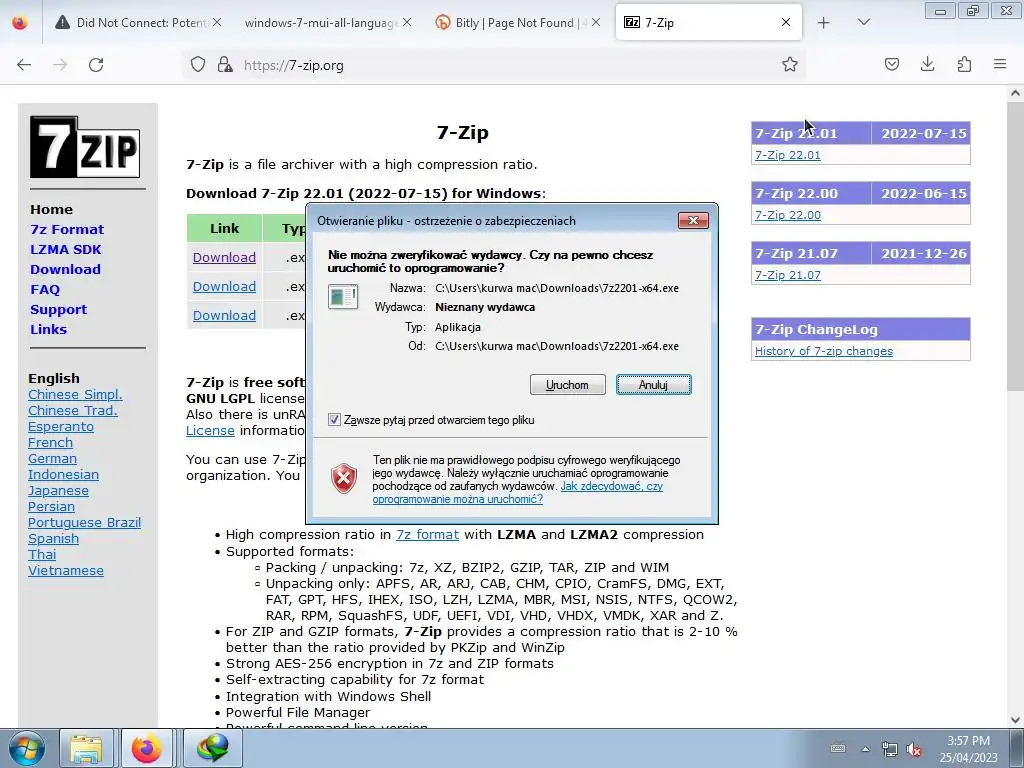
Task: Show hidden tray icons arrow
Action: (865, 749)
